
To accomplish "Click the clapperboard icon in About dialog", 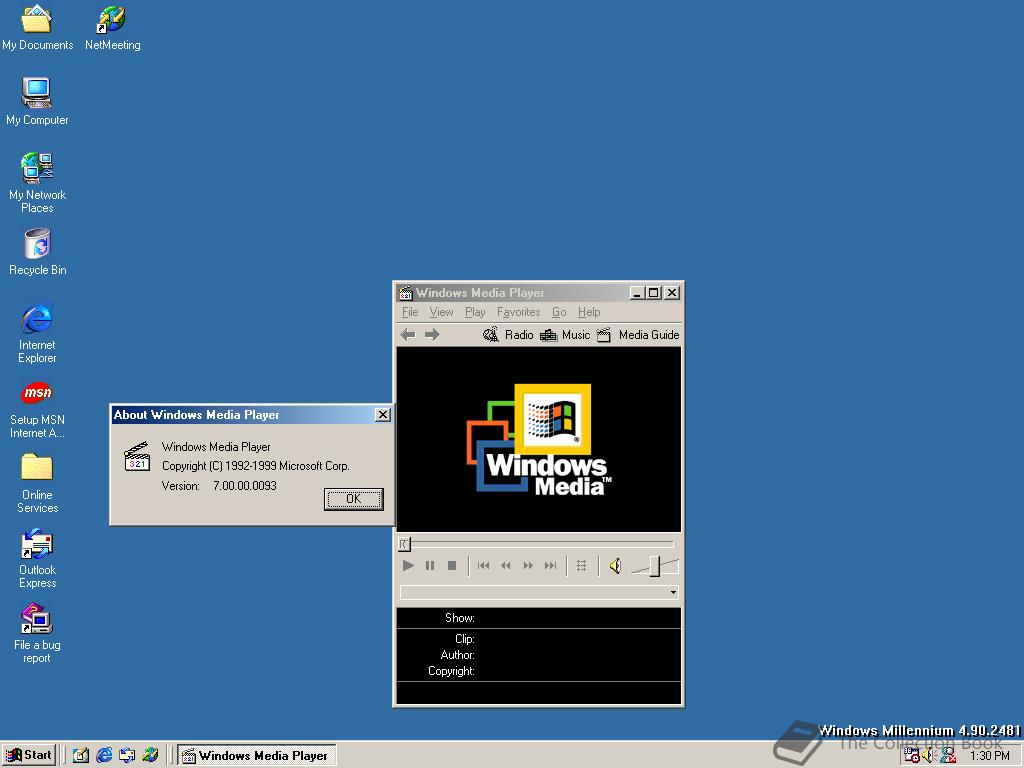I will click(x=137, y=456).
